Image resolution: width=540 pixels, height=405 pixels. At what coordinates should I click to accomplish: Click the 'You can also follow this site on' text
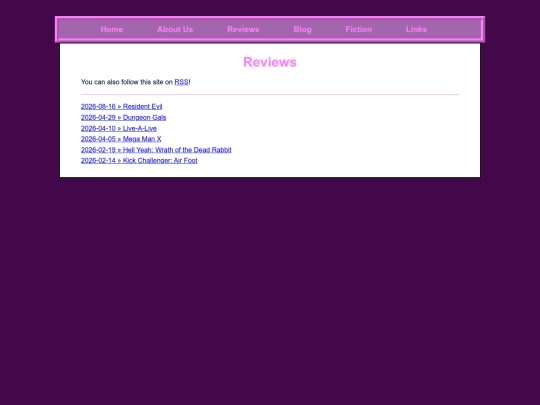pos(127,82)
